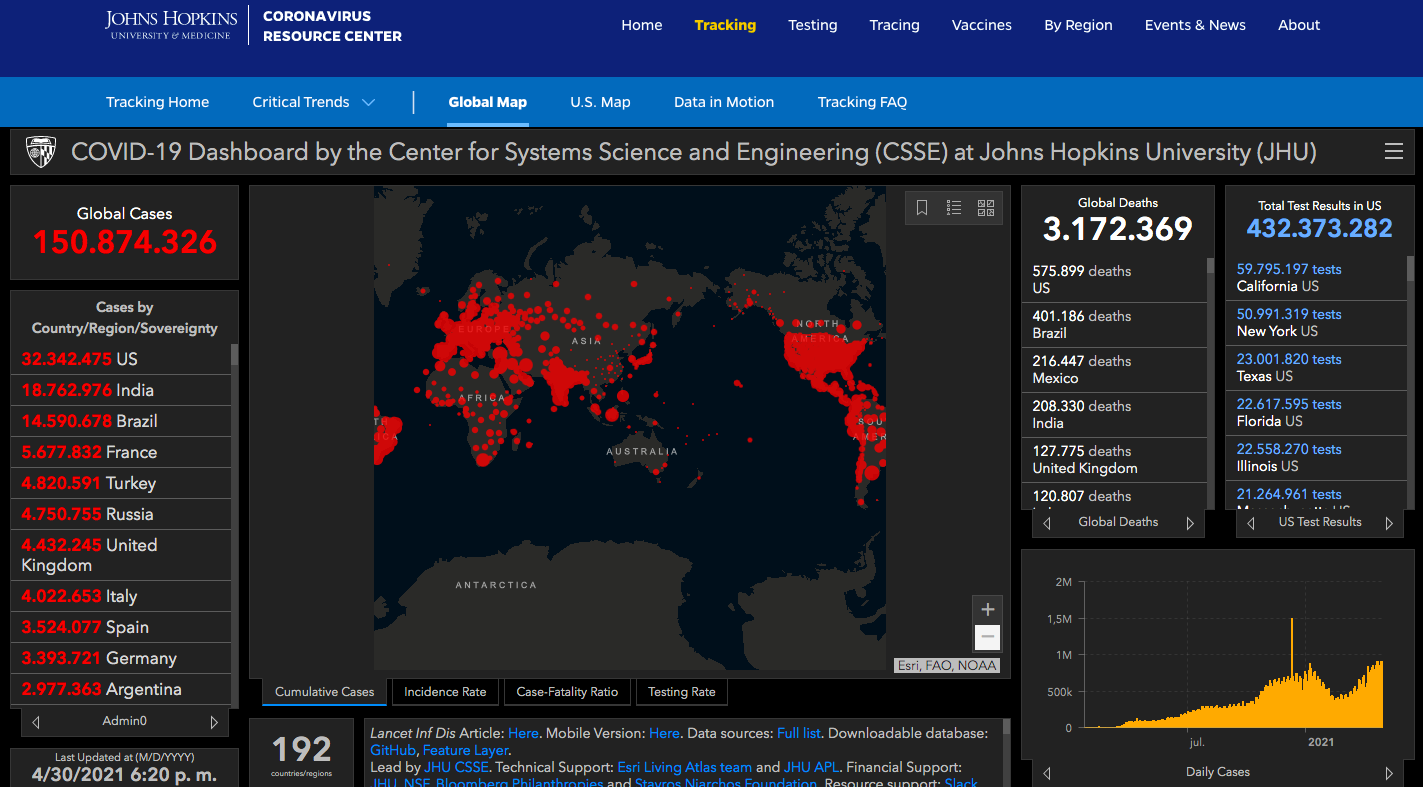The width and height of the screenshot is (1423, 787).
Task: Open the U.S. Map page
Action: pyautogui.click(x=600, y=102)
